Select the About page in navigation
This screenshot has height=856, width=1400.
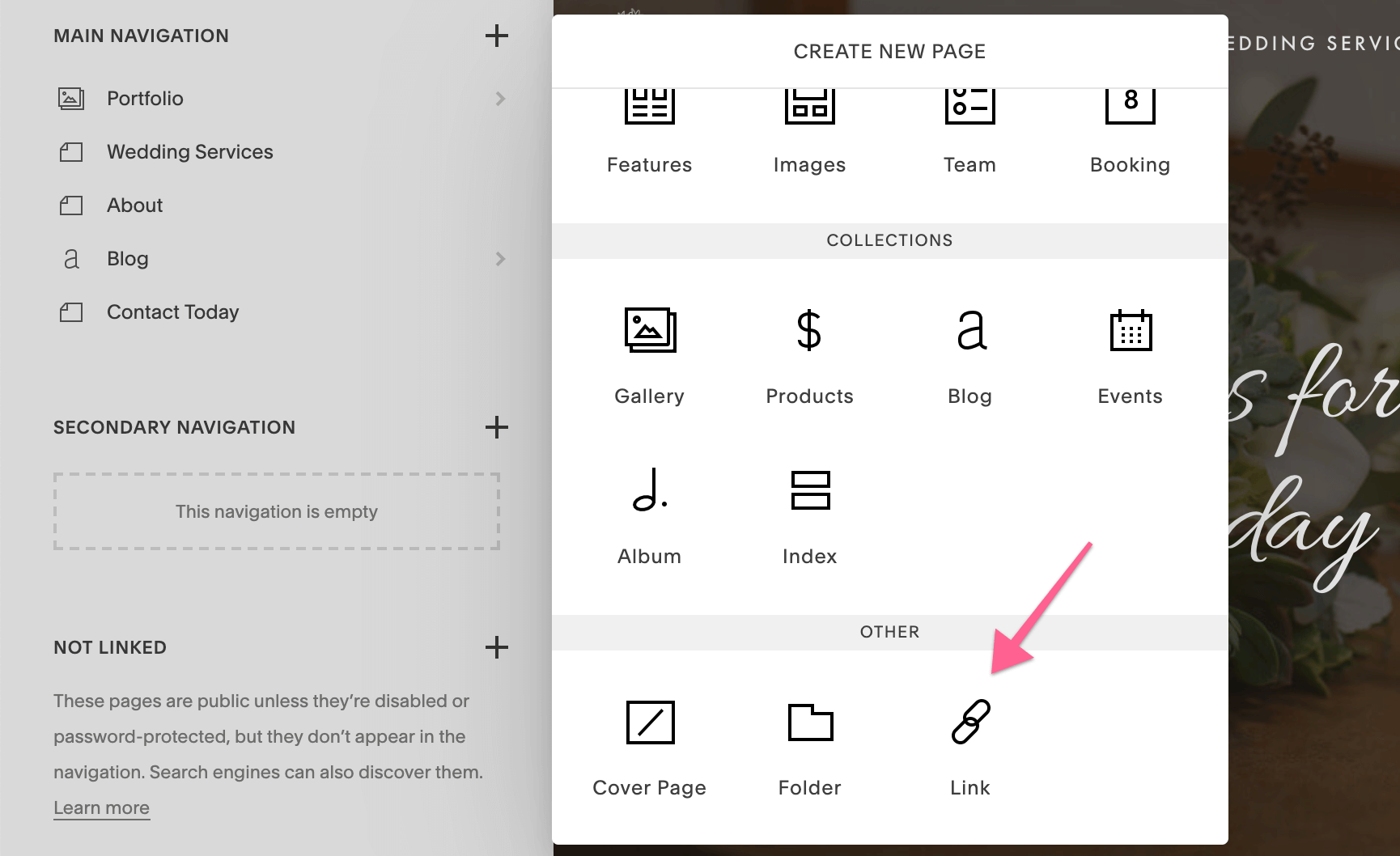point(134,205)
